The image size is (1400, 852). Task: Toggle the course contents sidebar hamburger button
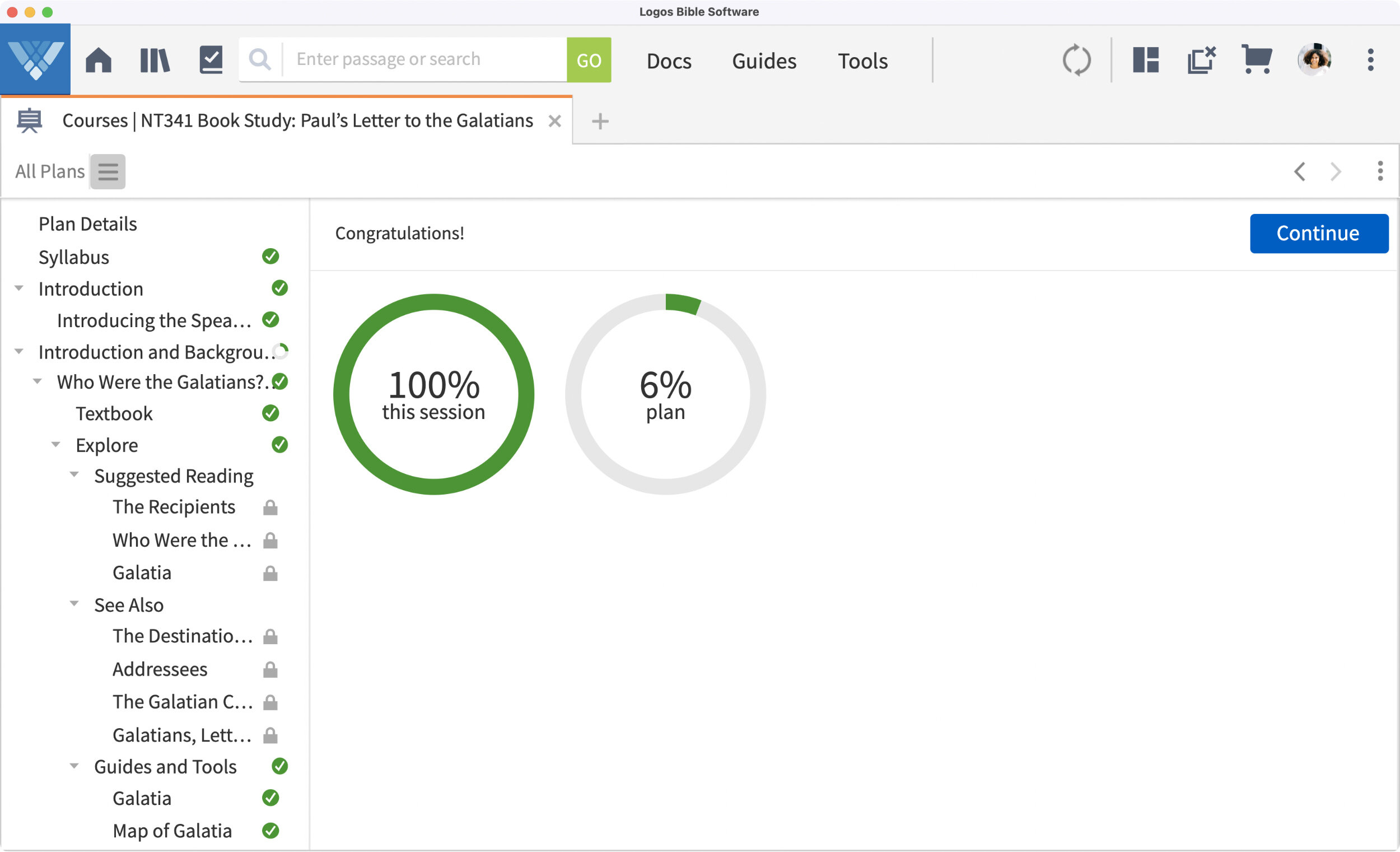click(108, 171)
